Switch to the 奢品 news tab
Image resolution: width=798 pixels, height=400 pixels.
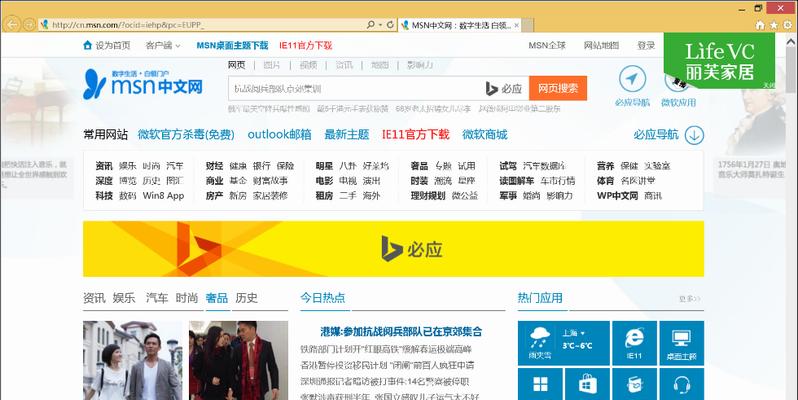217,298
